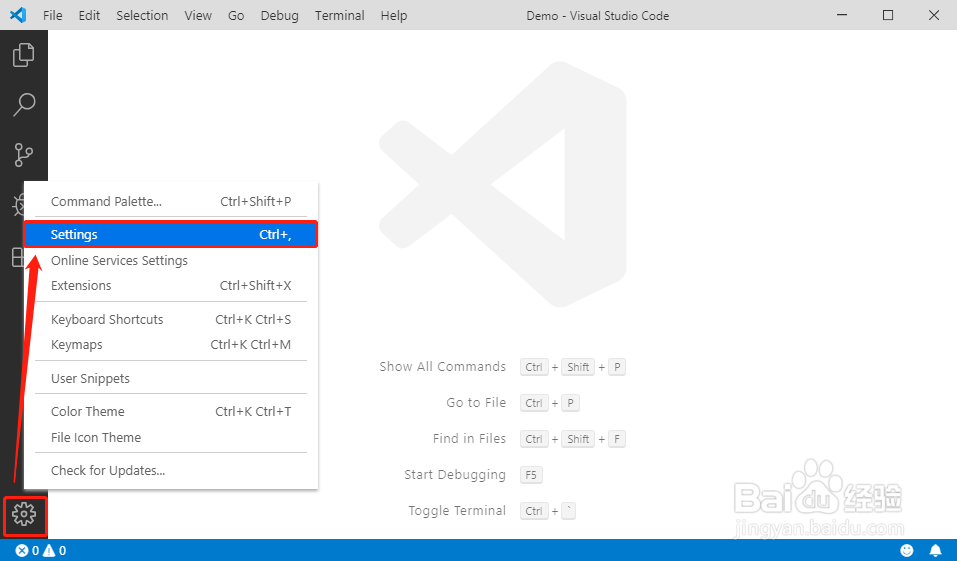Viewport: 957px width, 561px height.
Task: Open Keyboard Shortcuts menu entry
Action: pyautogui.click(x=171, y=320)
